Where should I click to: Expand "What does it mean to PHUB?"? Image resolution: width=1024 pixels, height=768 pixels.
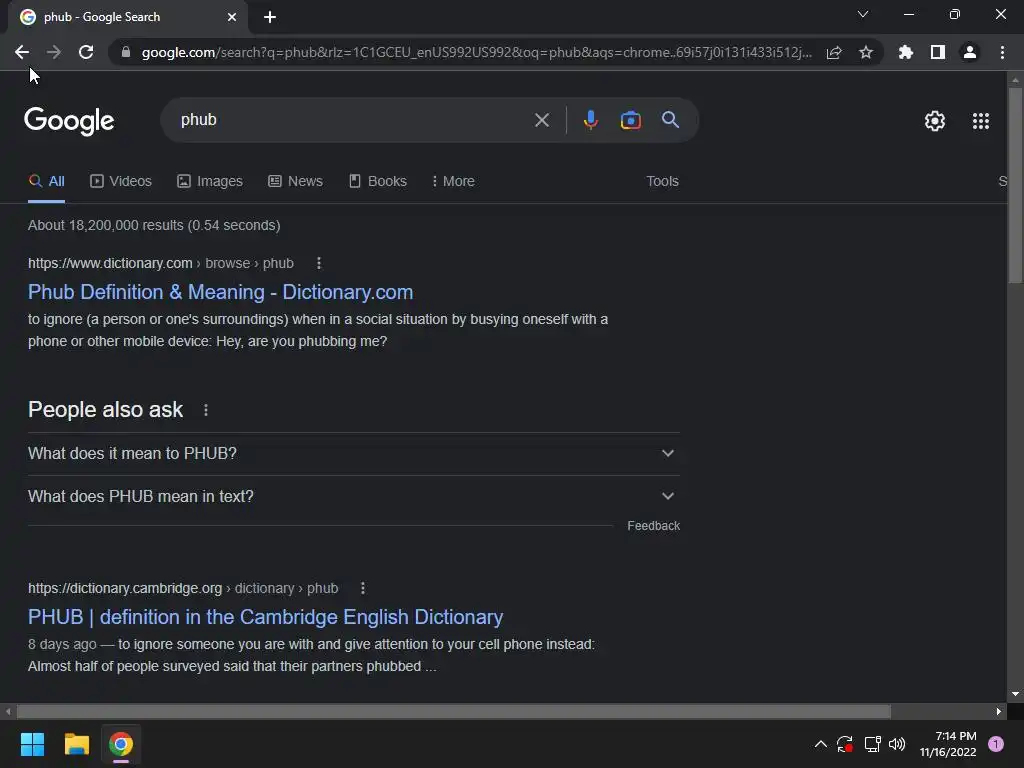click(354, 453)
